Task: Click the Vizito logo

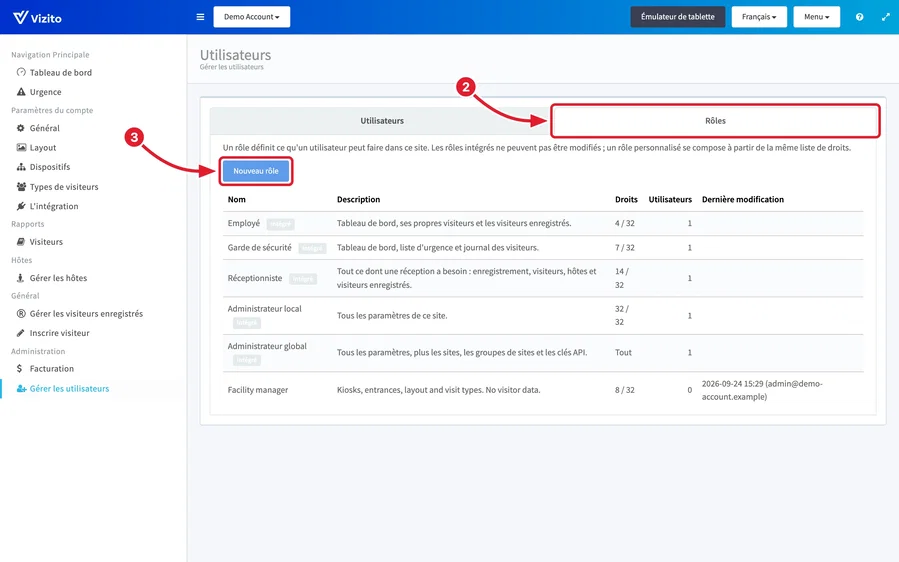Action: click(37, 18)
